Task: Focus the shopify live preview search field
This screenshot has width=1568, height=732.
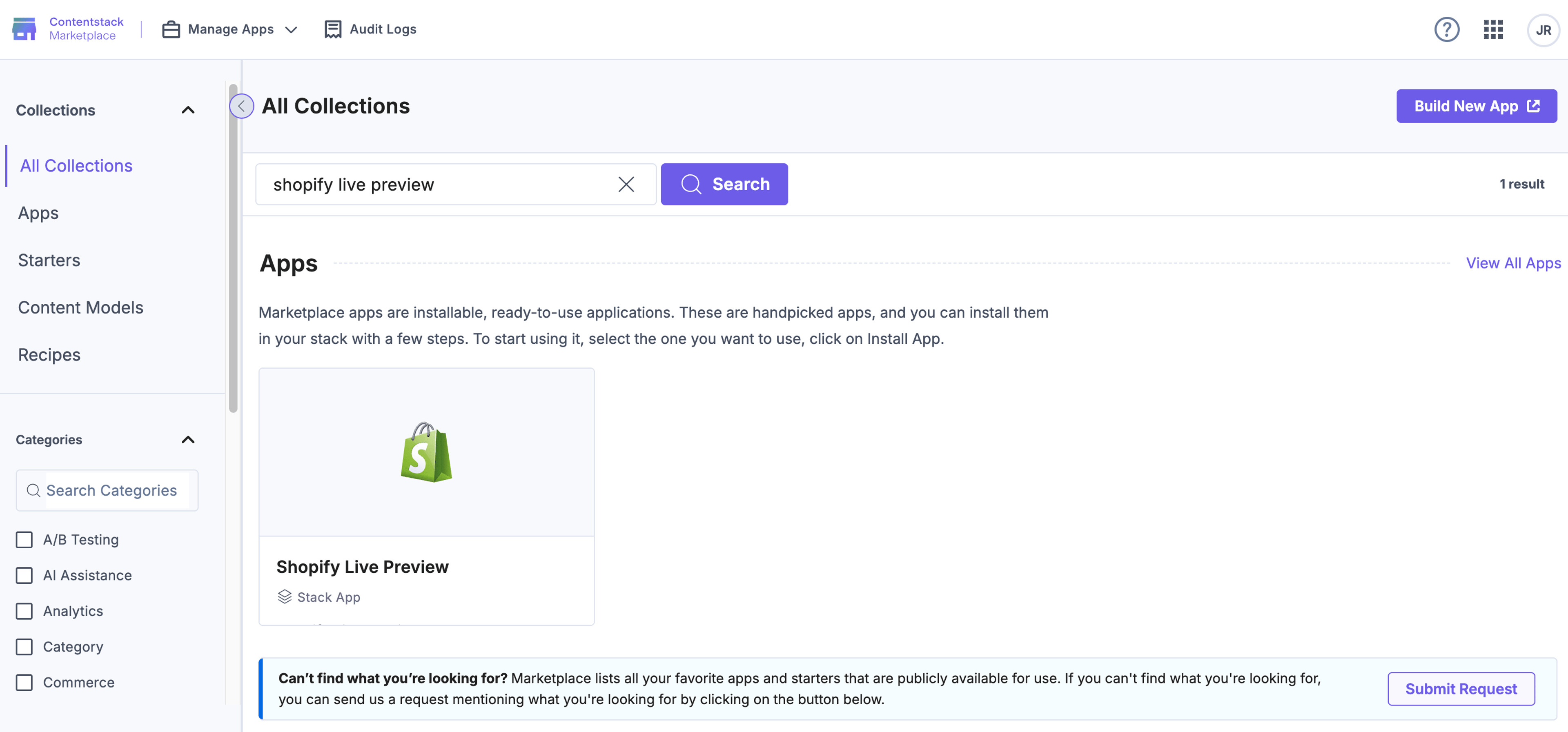Action: coord(455,185)
